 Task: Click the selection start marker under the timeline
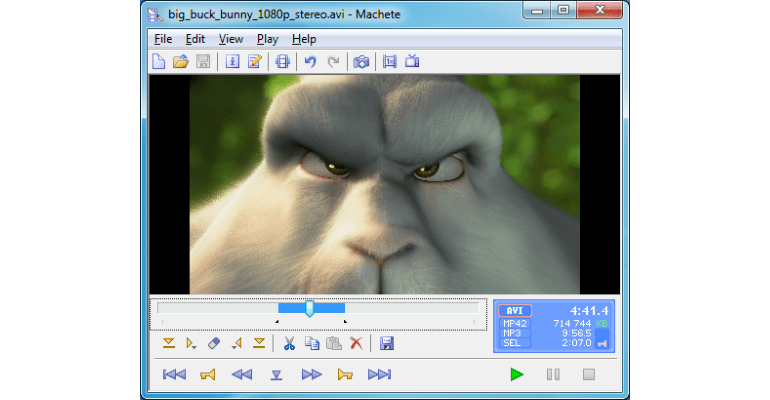click(x=277, y=321)
